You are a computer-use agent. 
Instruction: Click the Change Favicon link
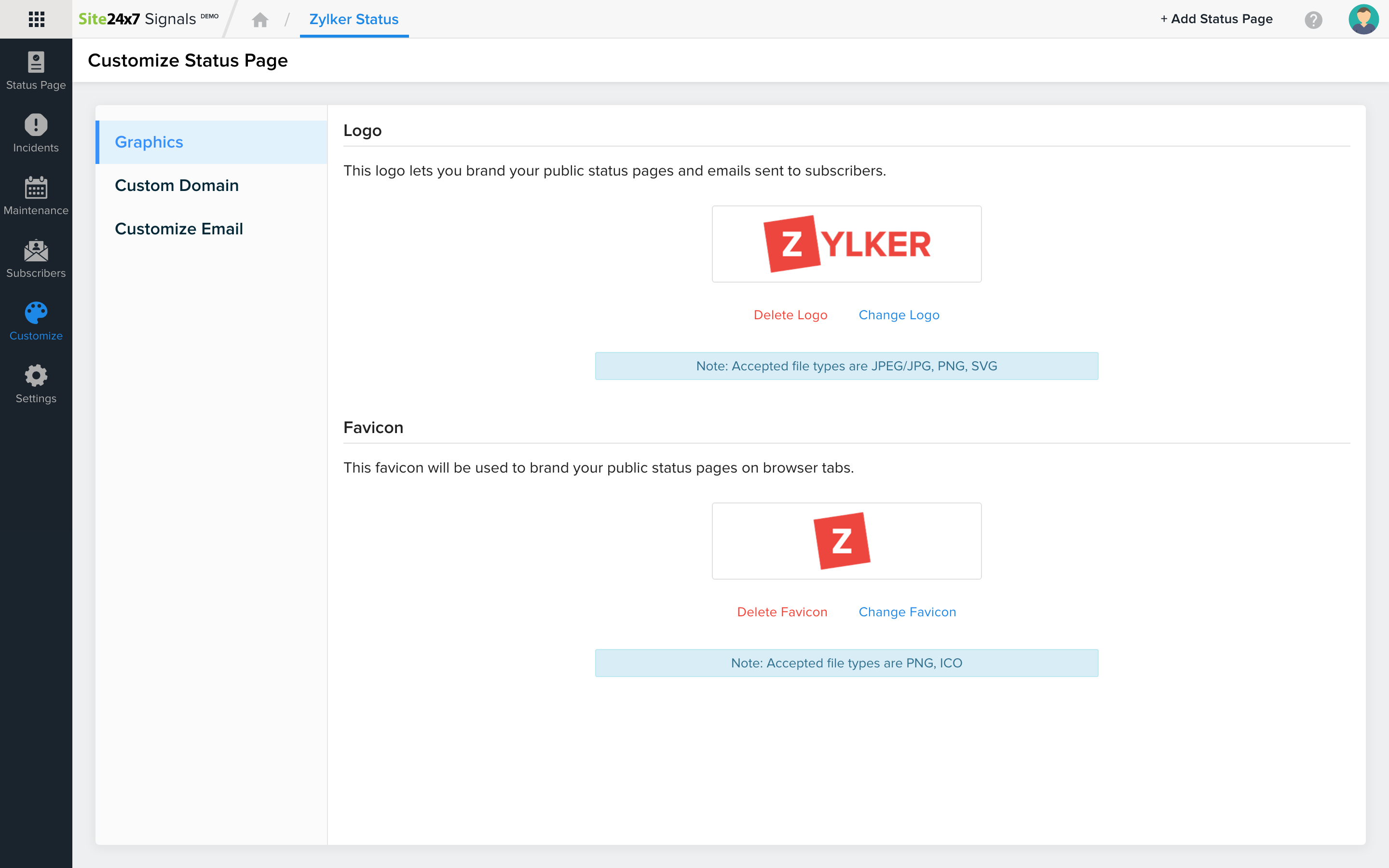908,612
